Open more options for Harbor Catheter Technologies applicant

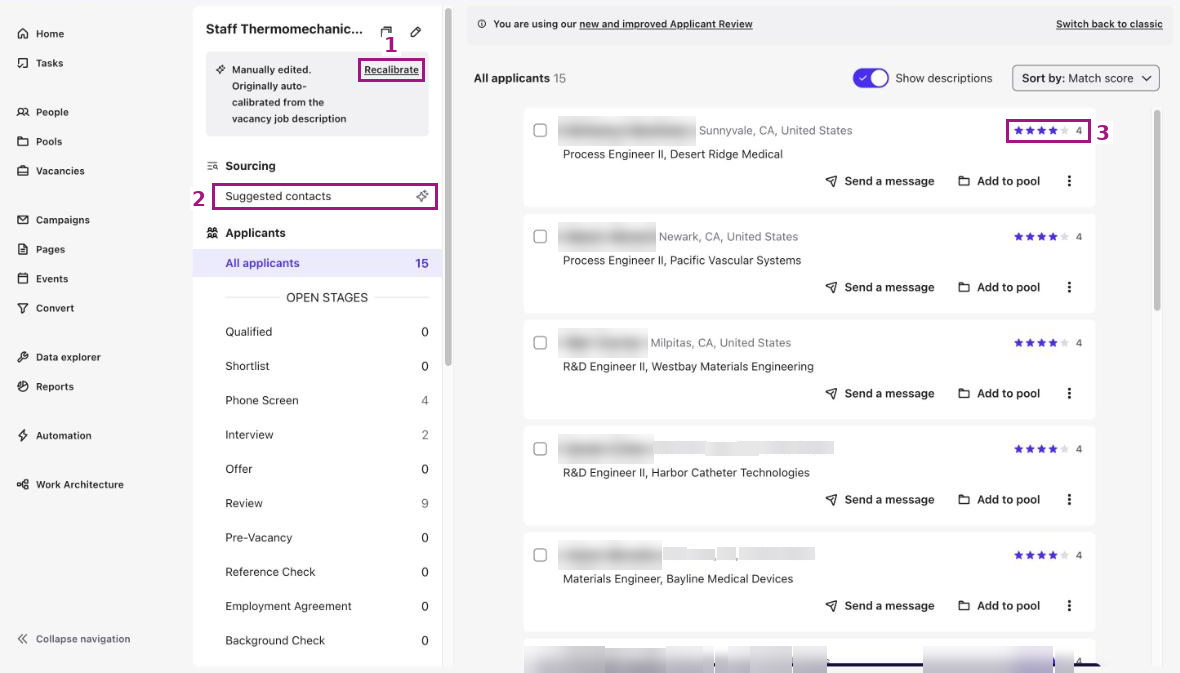click(x=1069, y=500)
